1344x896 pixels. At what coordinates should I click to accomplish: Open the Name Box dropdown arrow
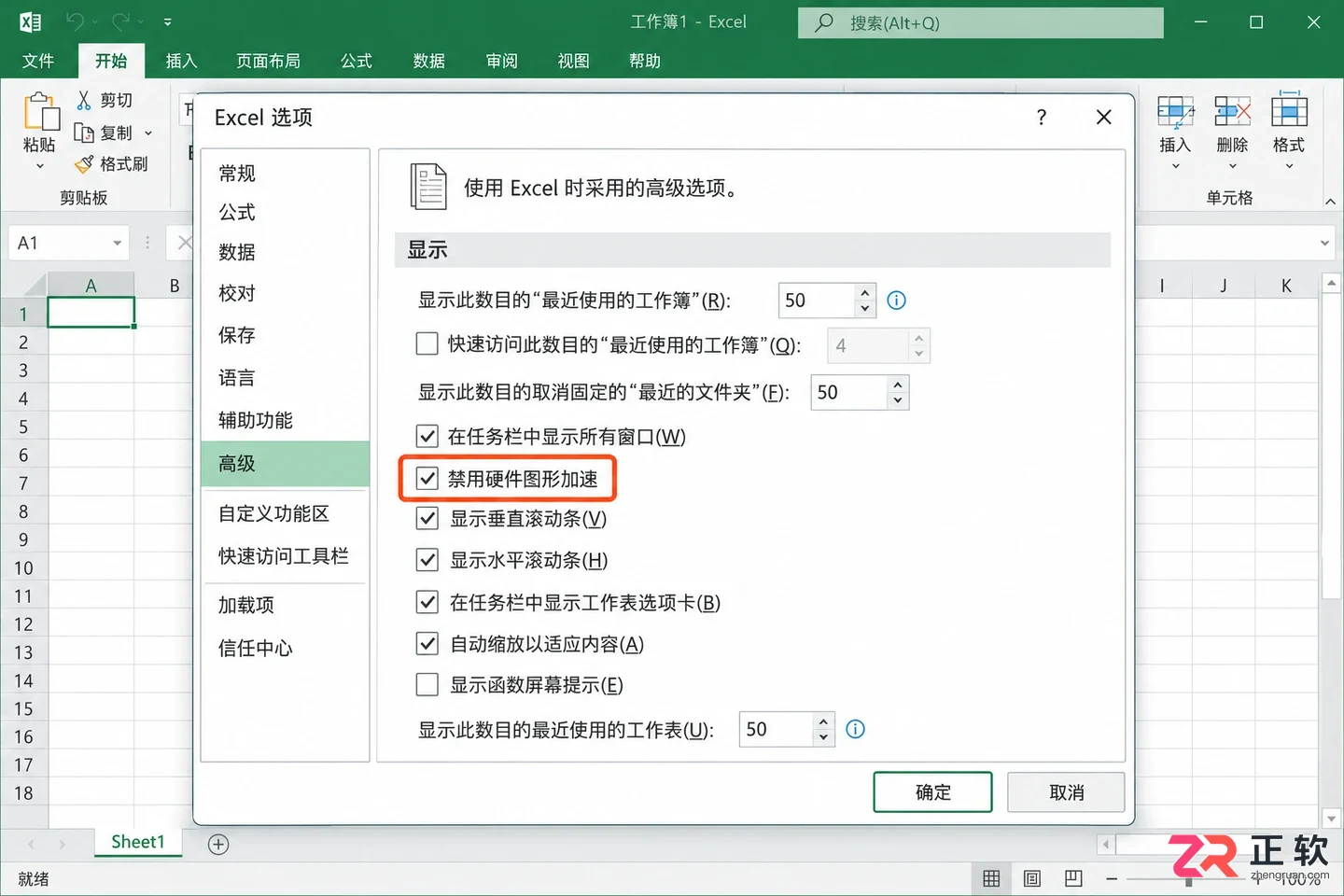[x=118, y=244]
